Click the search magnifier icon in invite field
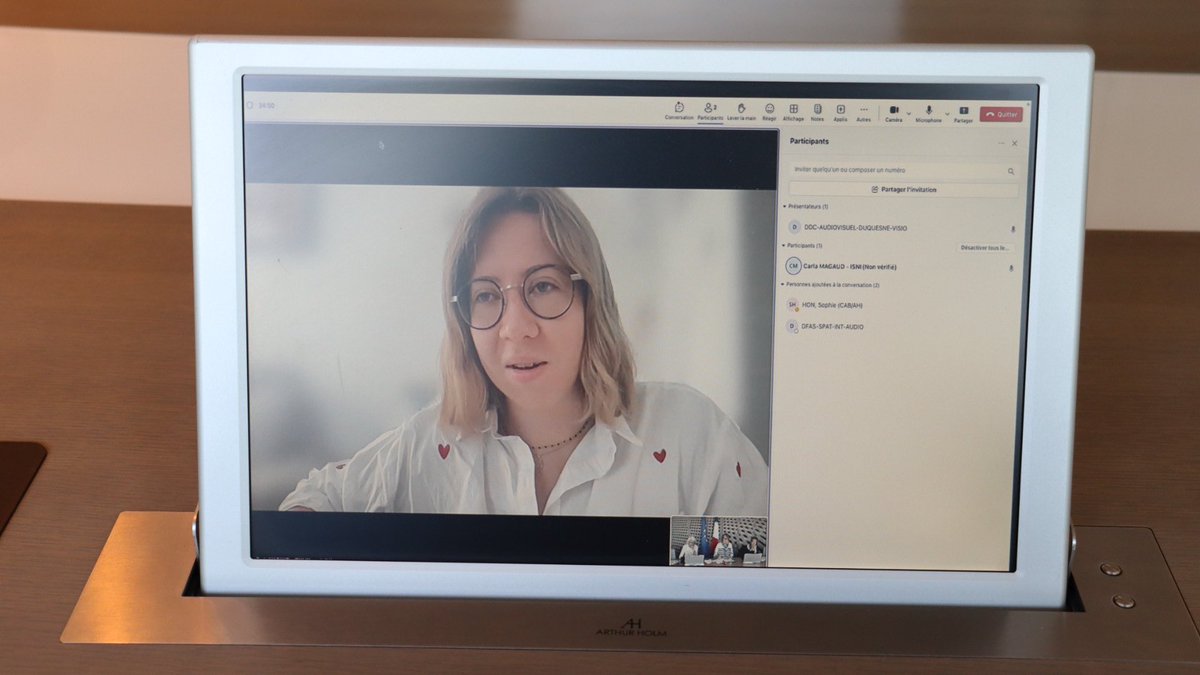The width and height of the screenshot is (1200, 675). (1011, 171)
